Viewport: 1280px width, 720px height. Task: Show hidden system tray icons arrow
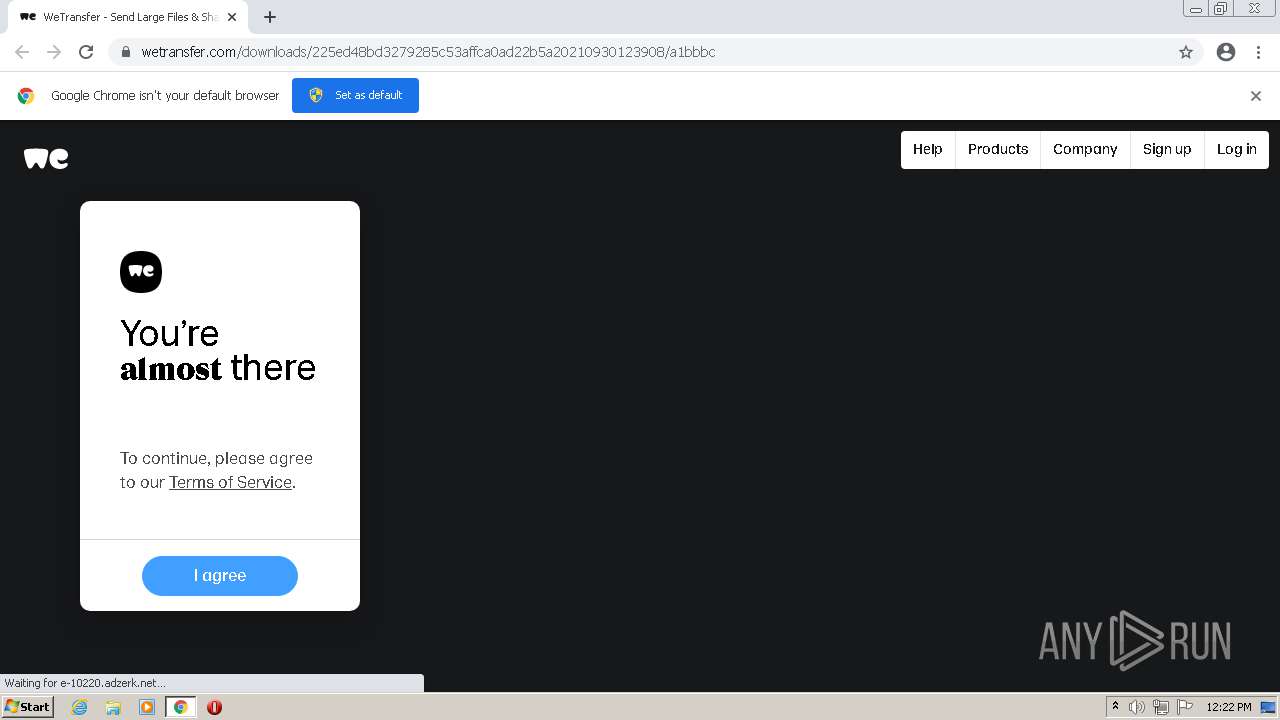[x=1115, y=707]
